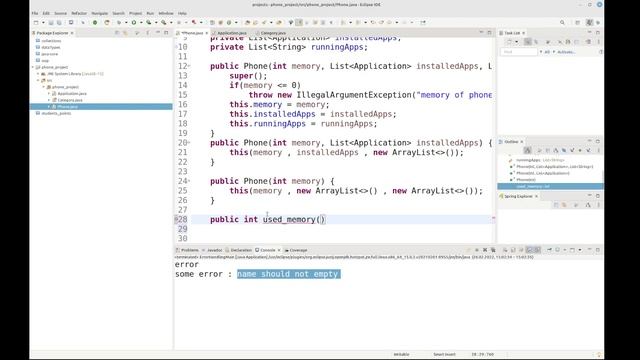The image size is (640, 360).
Task: Switch to the Javadoc tab
Action: 214,250
